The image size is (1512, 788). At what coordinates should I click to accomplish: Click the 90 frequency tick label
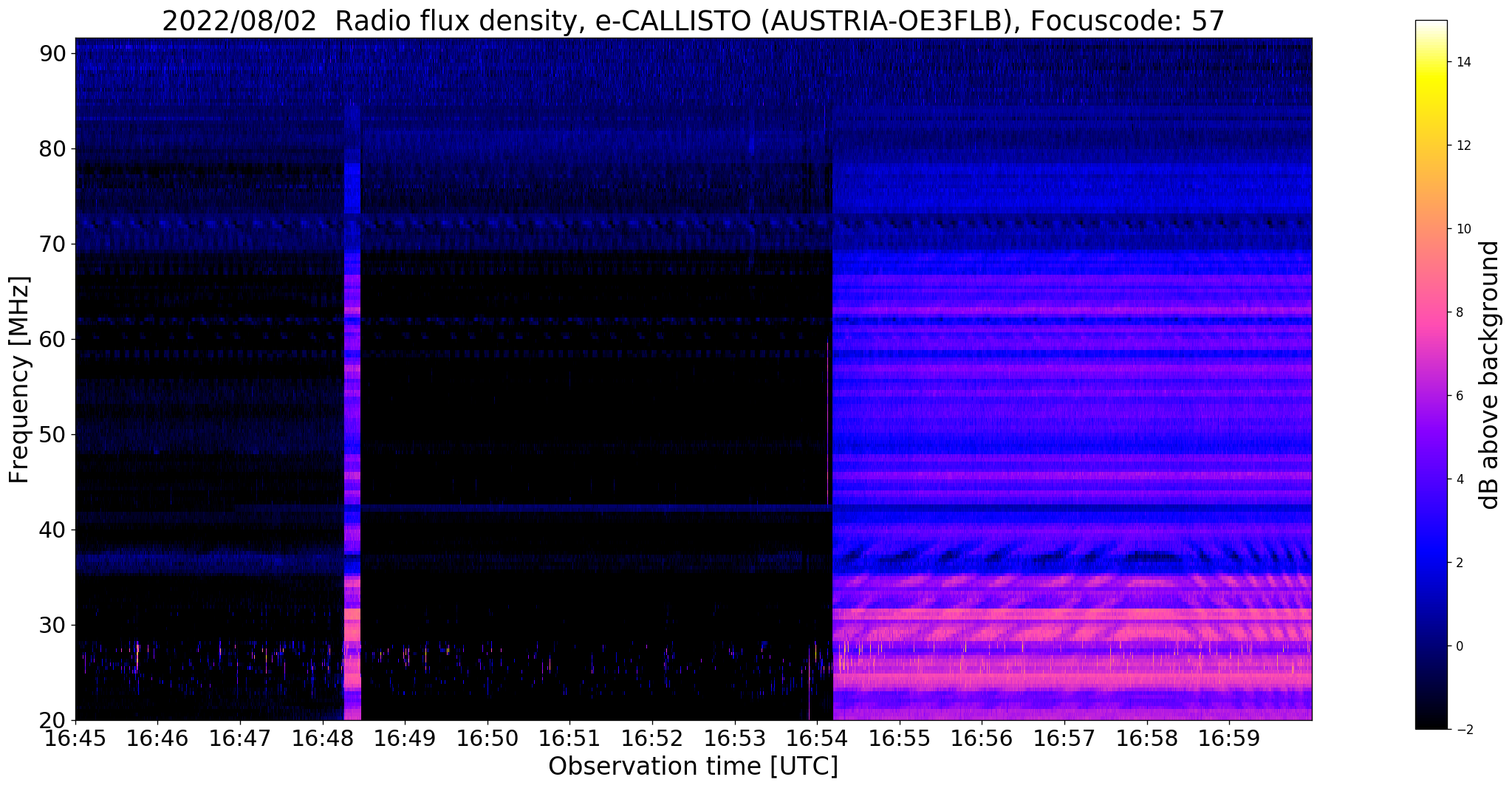coord(52,53)
